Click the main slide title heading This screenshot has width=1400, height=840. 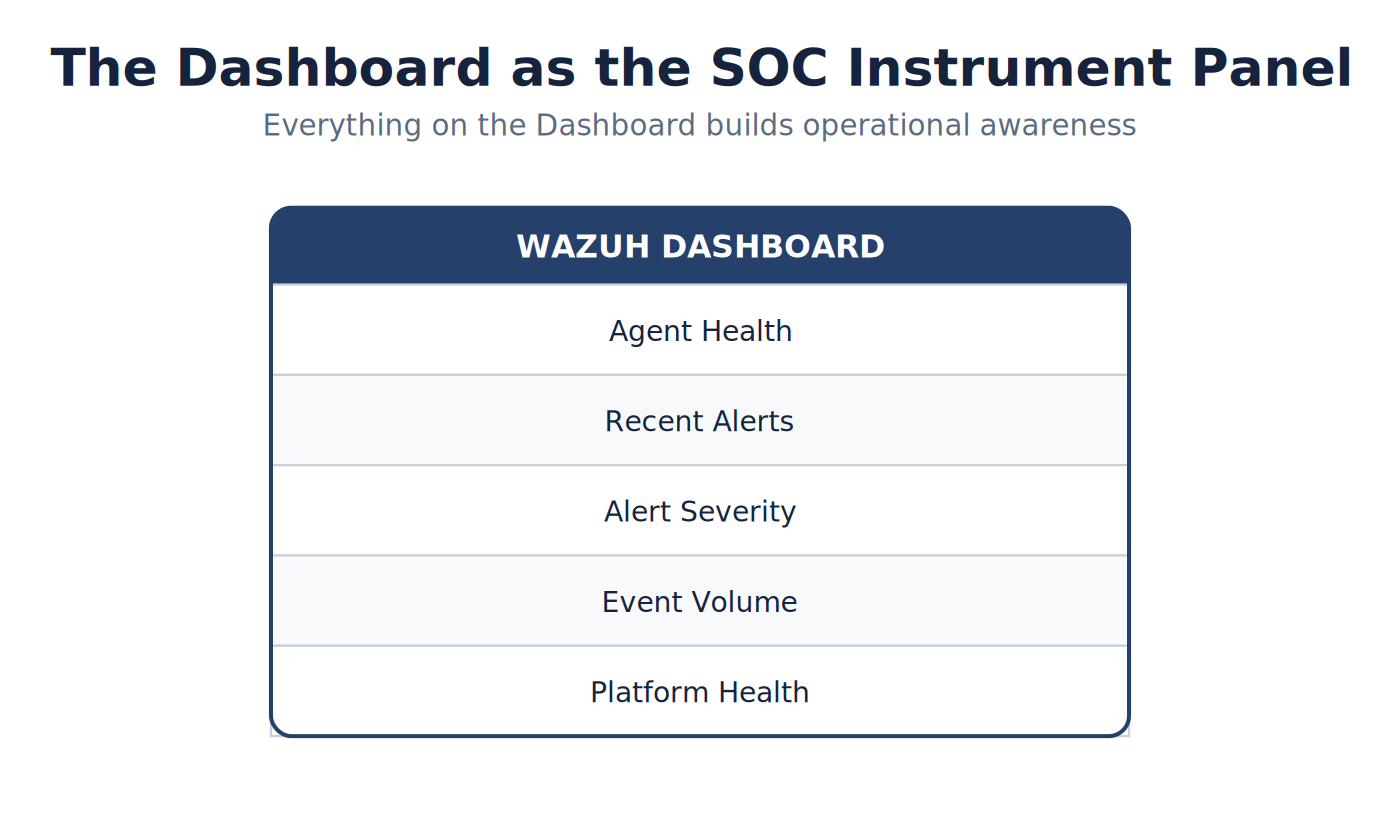coord(701,69)
